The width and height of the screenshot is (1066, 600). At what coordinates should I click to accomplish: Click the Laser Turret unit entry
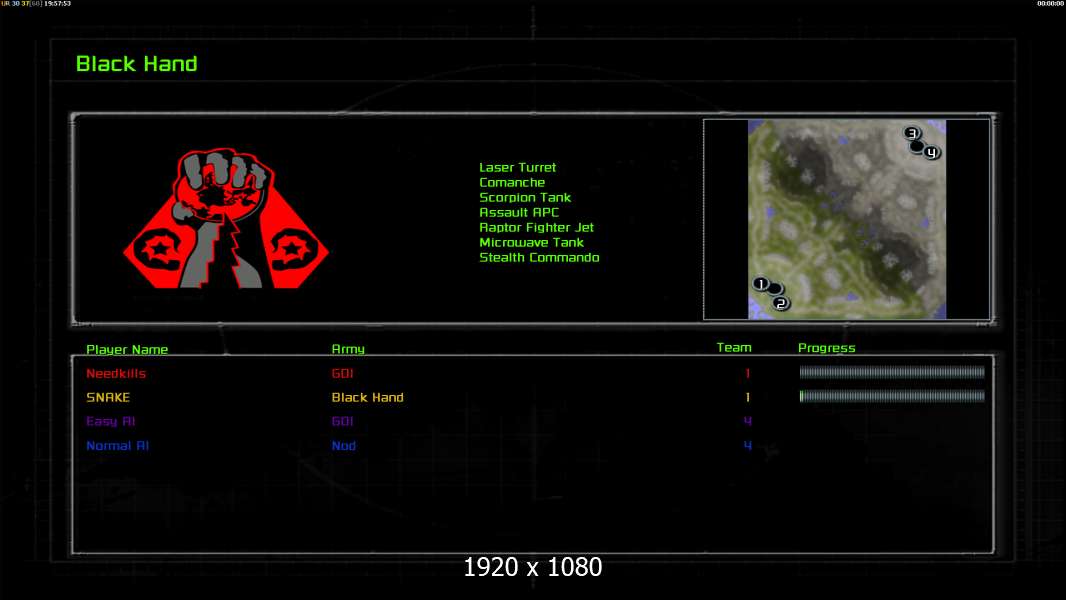click(517, 167)
